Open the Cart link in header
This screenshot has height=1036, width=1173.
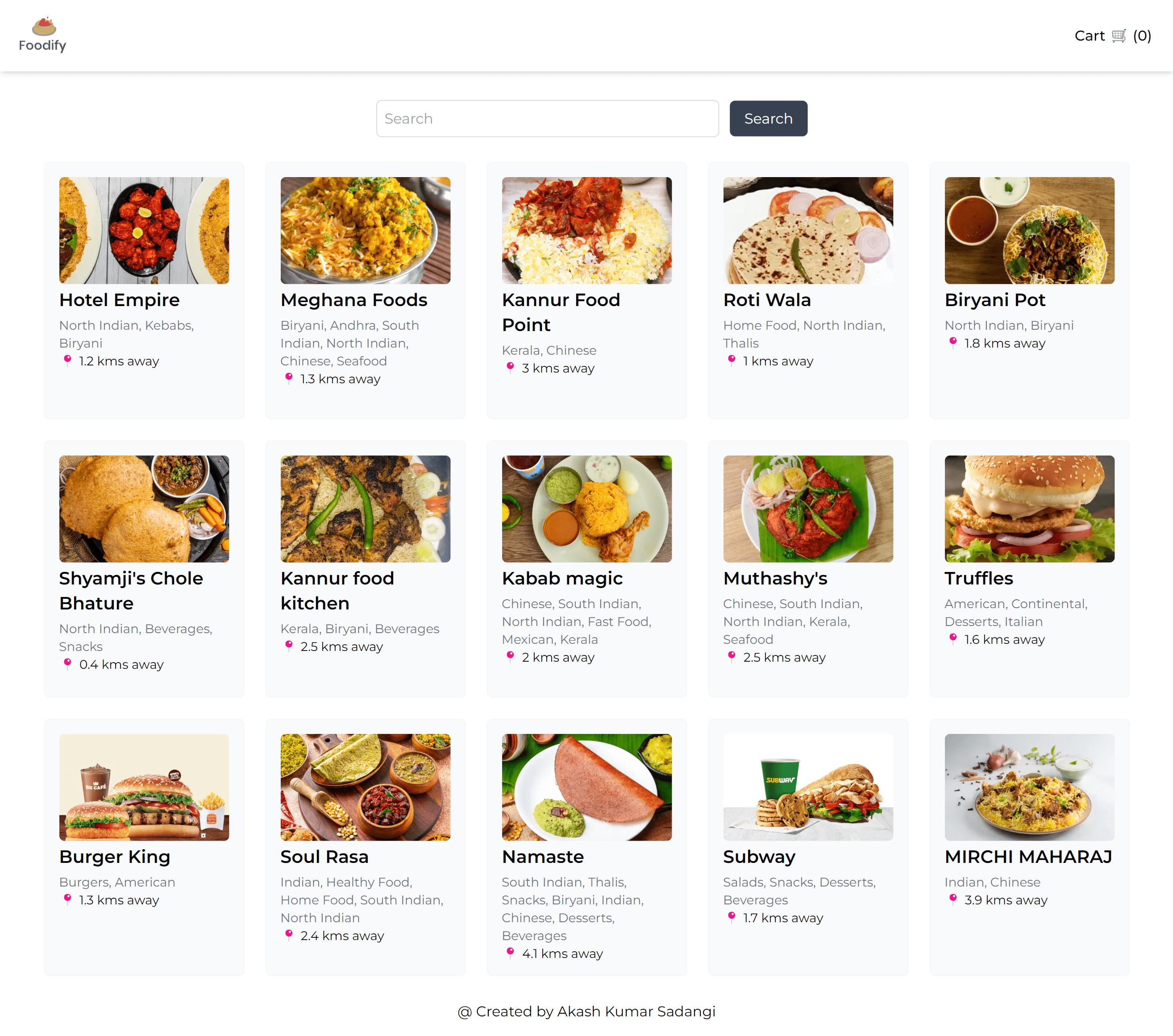(x=1112, y=36)
